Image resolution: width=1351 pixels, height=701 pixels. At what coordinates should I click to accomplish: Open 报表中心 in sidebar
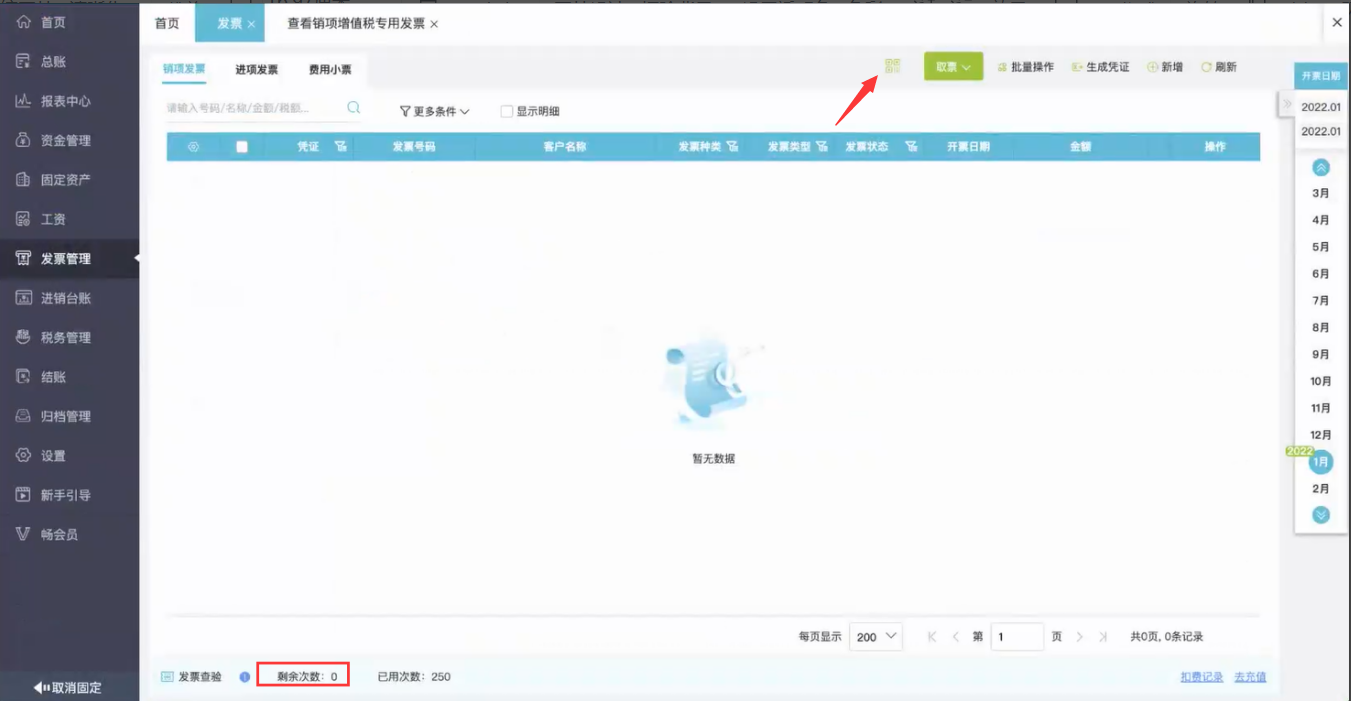(69, 101)
